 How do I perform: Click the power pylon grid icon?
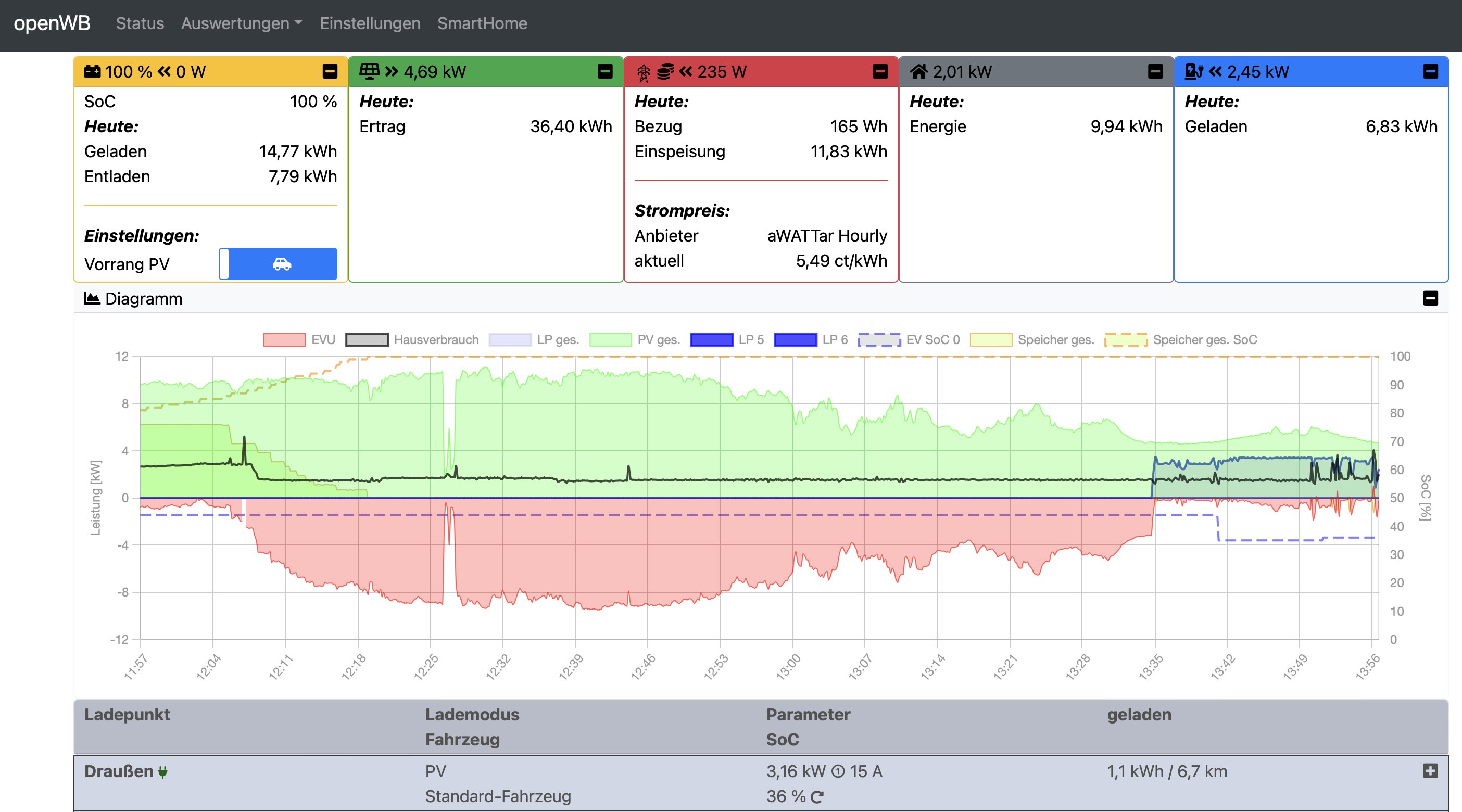click(644, 73)
